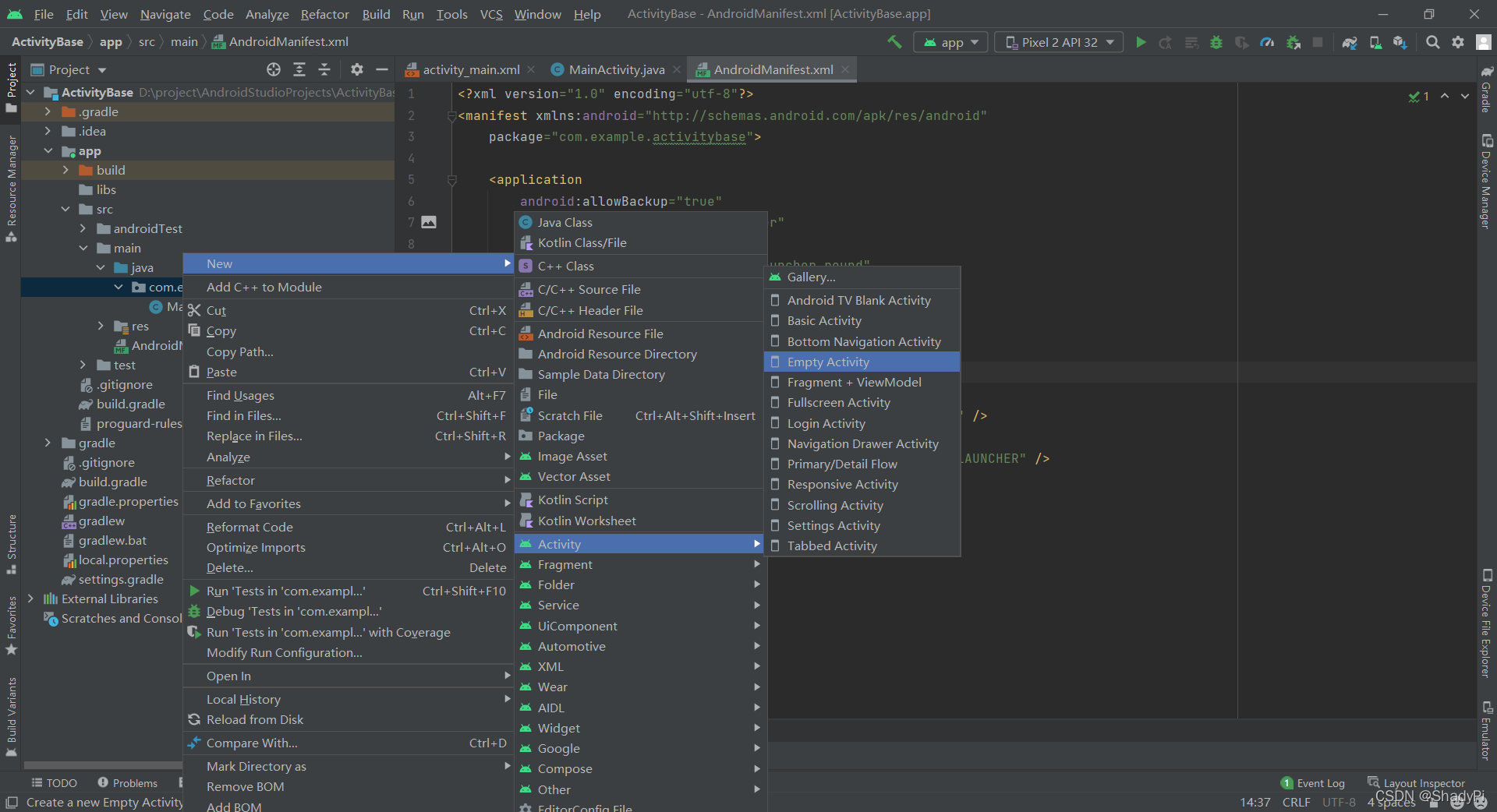Viewport: 1497px width, 812px height.
Task: Click the src breadcrumb in navigation bar
Action: click(147, 42)
